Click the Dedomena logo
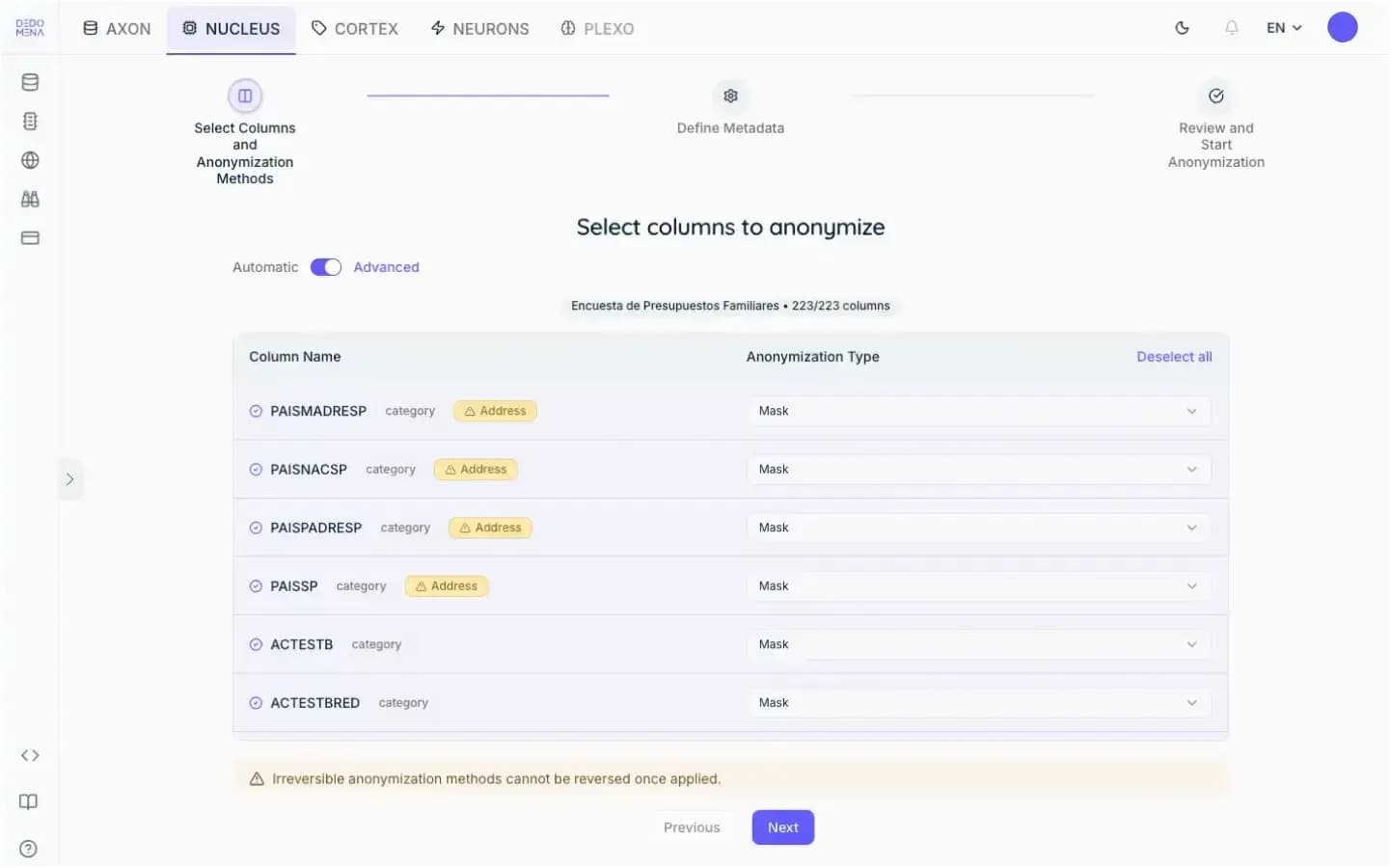Screen dimensions: 1391x868 point(30,28)
